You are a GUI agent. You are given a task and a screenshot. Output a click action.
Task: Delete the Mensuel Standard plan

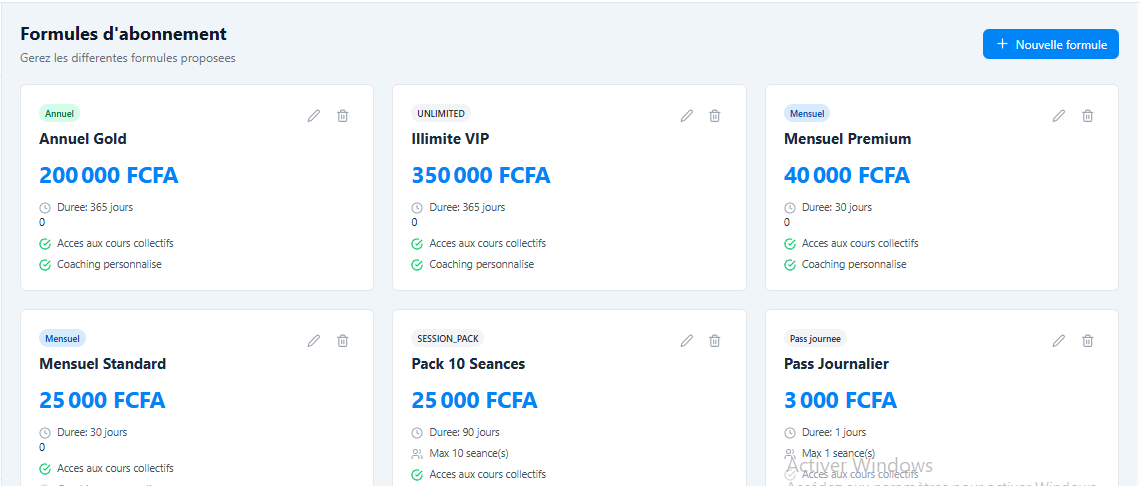pyautogui.click(x=342, y=340)
